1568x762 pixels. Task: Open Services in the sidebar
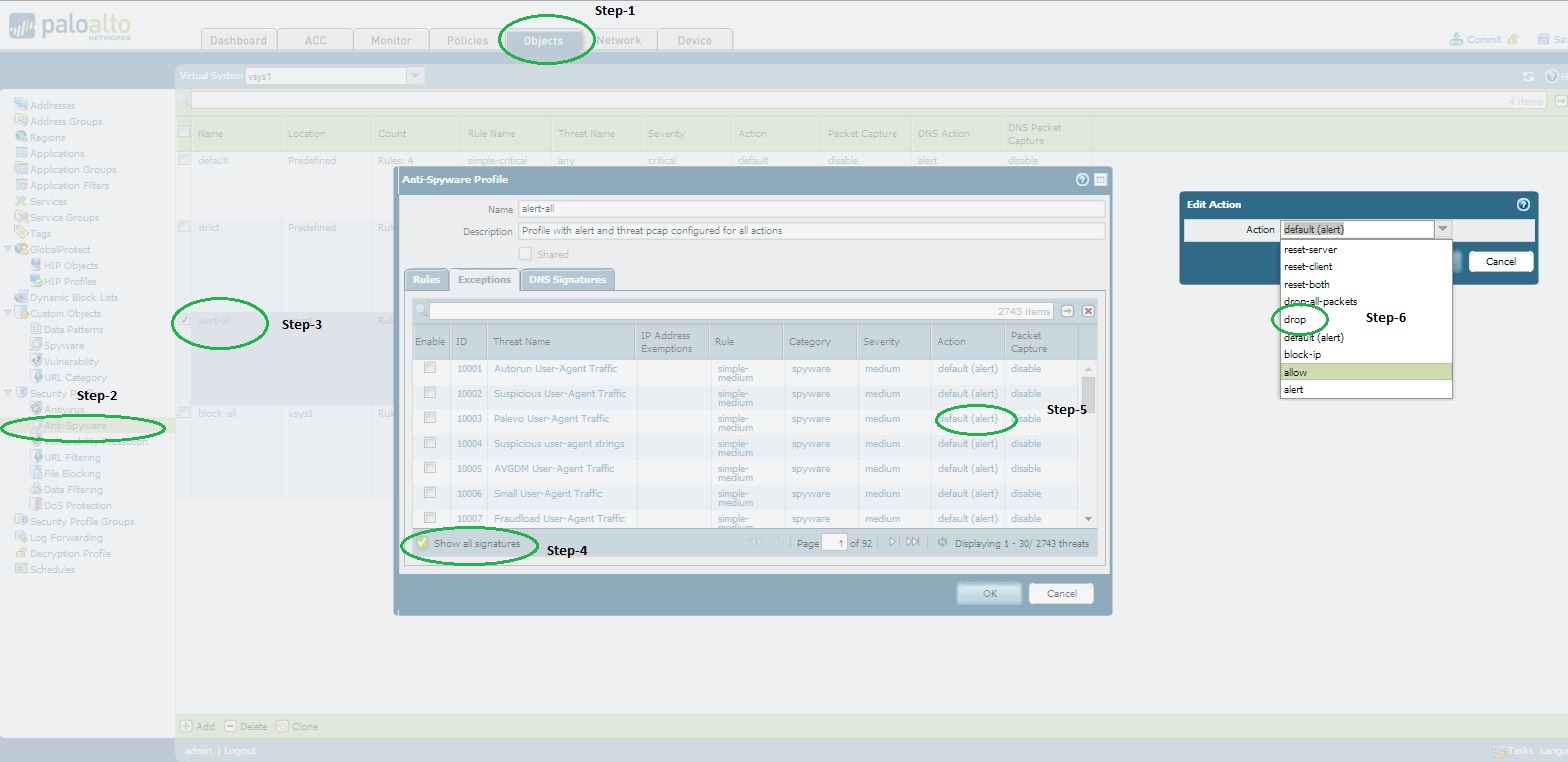click(x=49, y=201)
